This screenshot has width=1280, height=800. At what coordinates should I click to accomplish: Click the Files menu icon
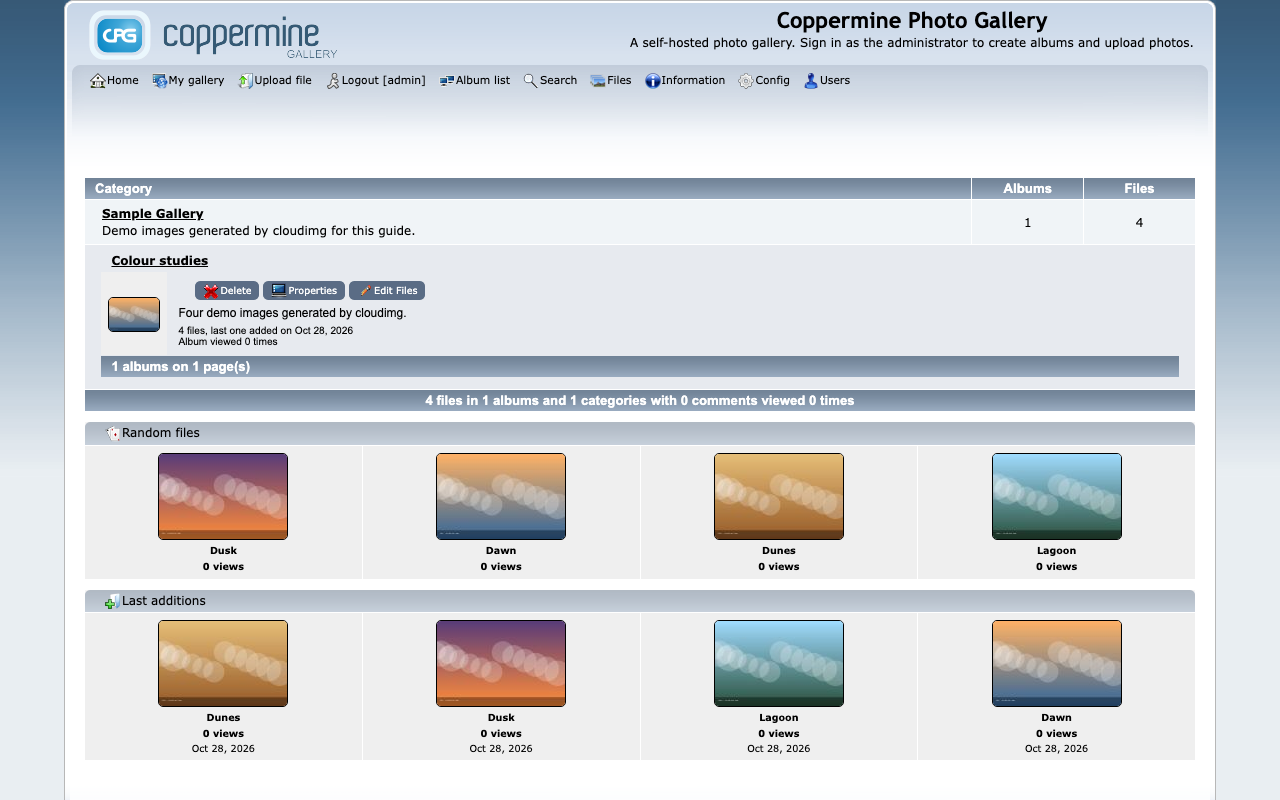point(598,81)
